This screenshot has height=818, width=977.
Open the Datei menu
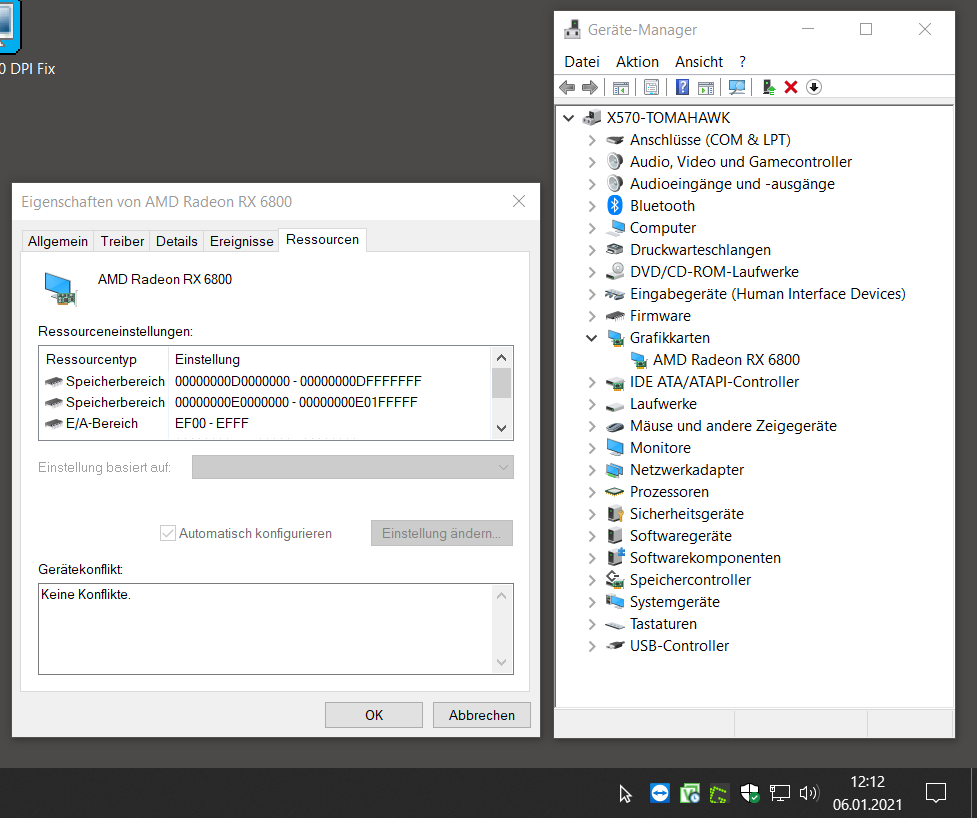[582, 62]
